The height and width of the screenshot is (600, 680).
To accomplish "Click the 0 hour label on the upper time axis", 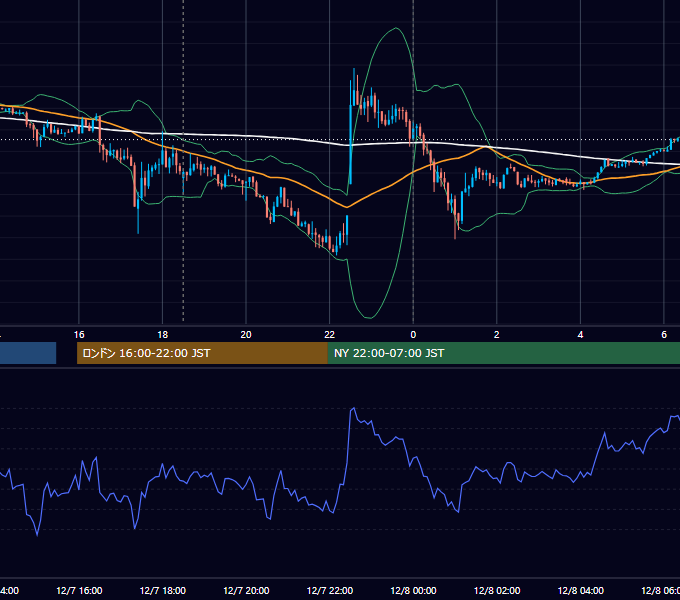I will 413,335.
